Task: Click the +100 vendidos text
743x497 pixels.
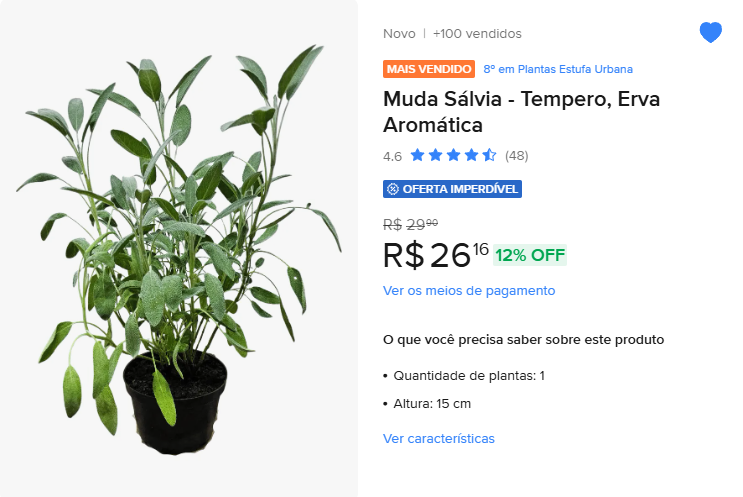Action: click(x=477, y=34)
